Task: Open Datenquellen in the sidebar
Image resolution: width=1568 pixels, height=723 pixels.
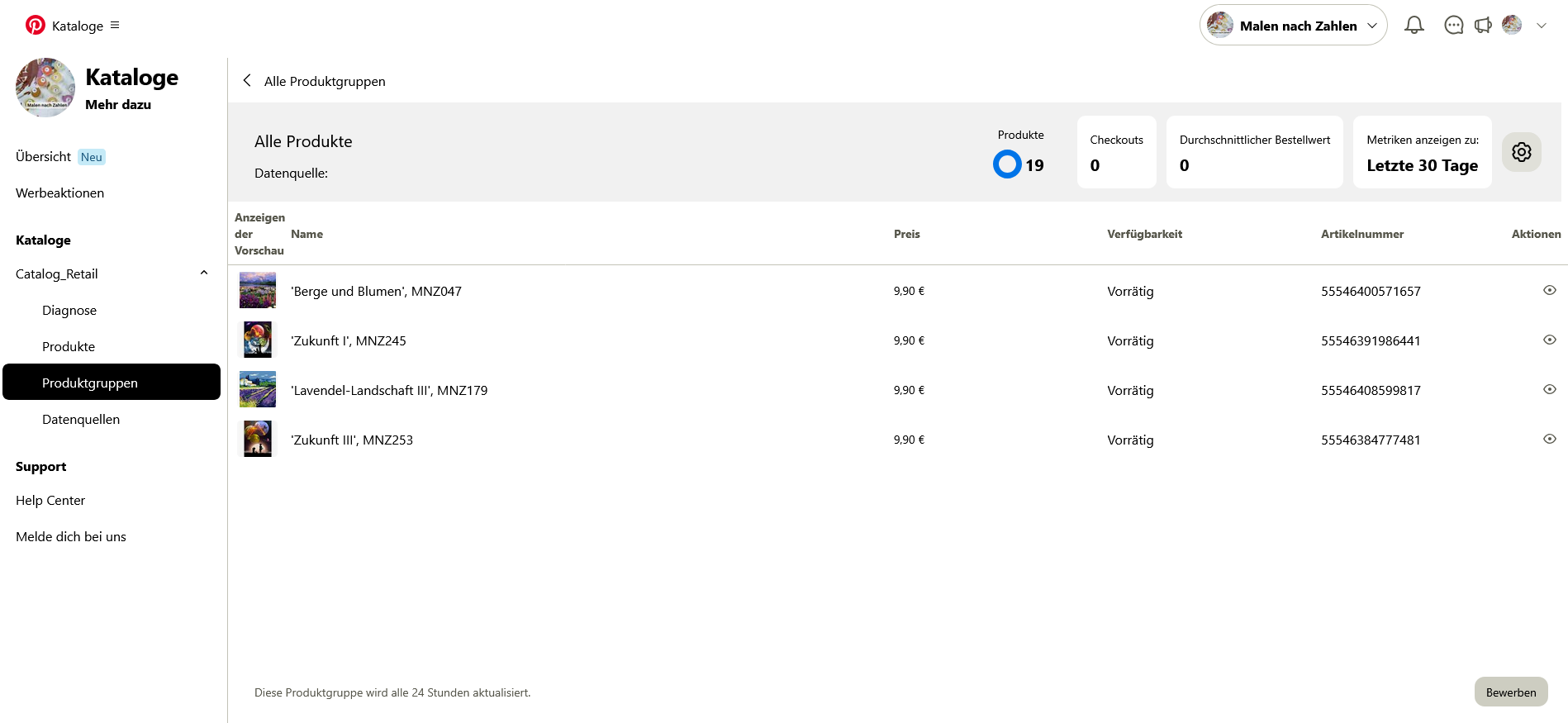Action: (81, 420)
